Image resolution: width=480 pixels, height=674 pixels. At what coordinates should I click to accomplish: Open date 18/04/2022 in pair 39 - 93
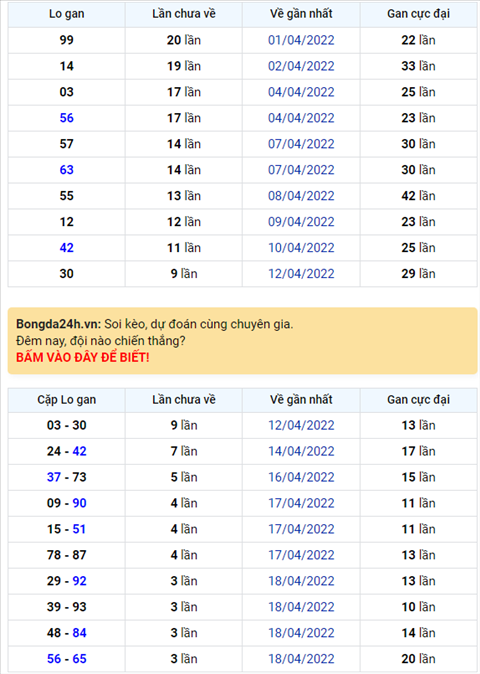pos(301,607)
